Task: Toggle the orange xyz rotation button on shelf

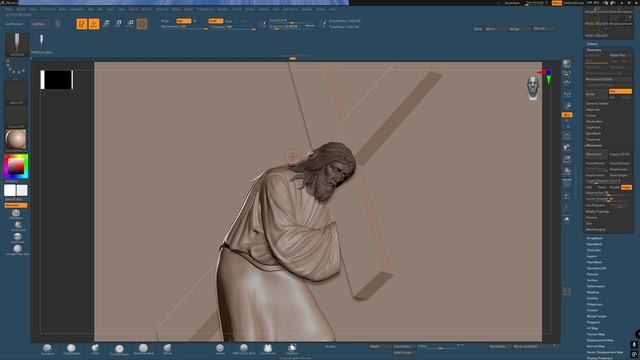Action: 567,115
